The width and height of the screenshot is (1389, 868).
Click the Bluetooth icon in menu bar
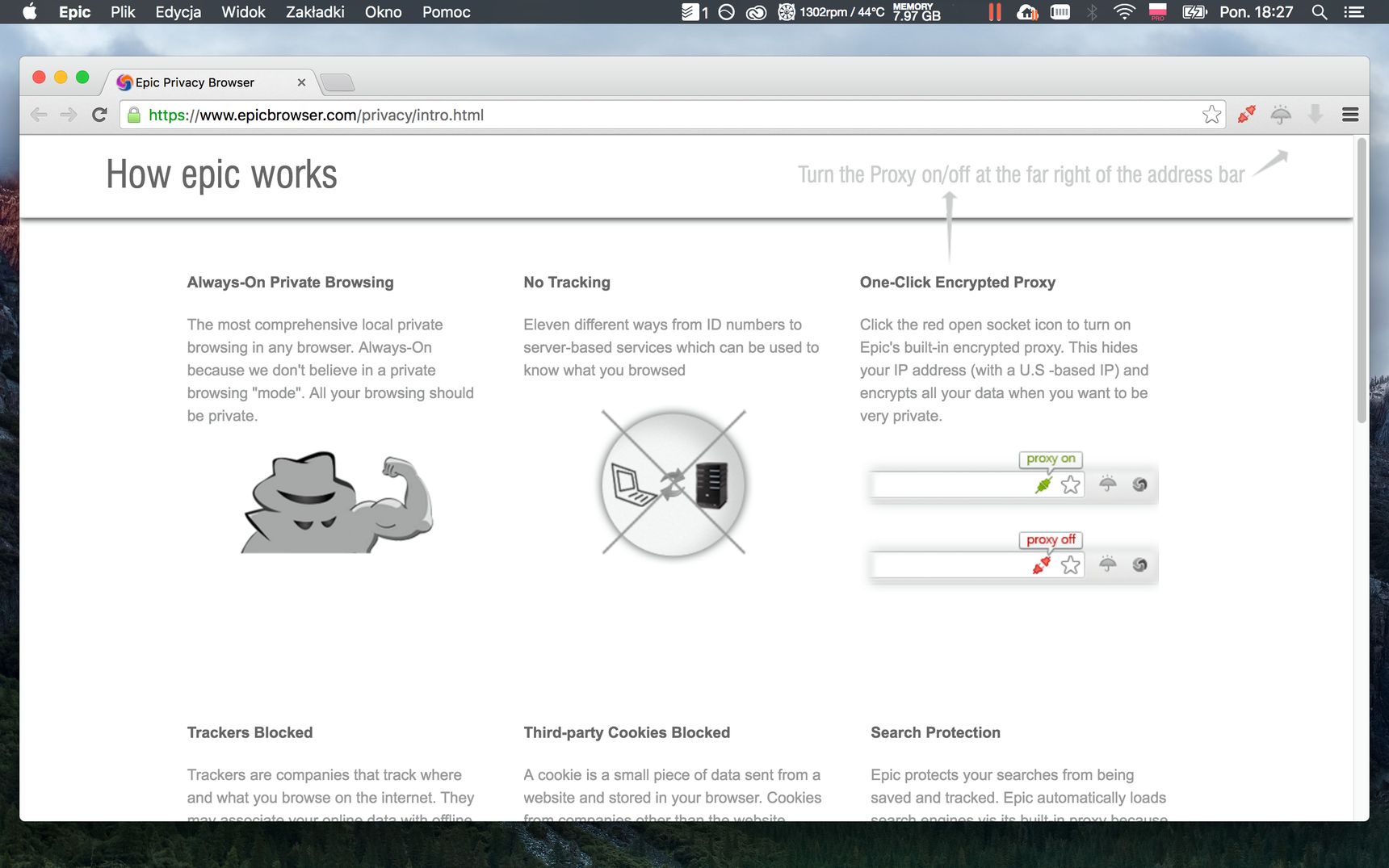coord(1092,12)
